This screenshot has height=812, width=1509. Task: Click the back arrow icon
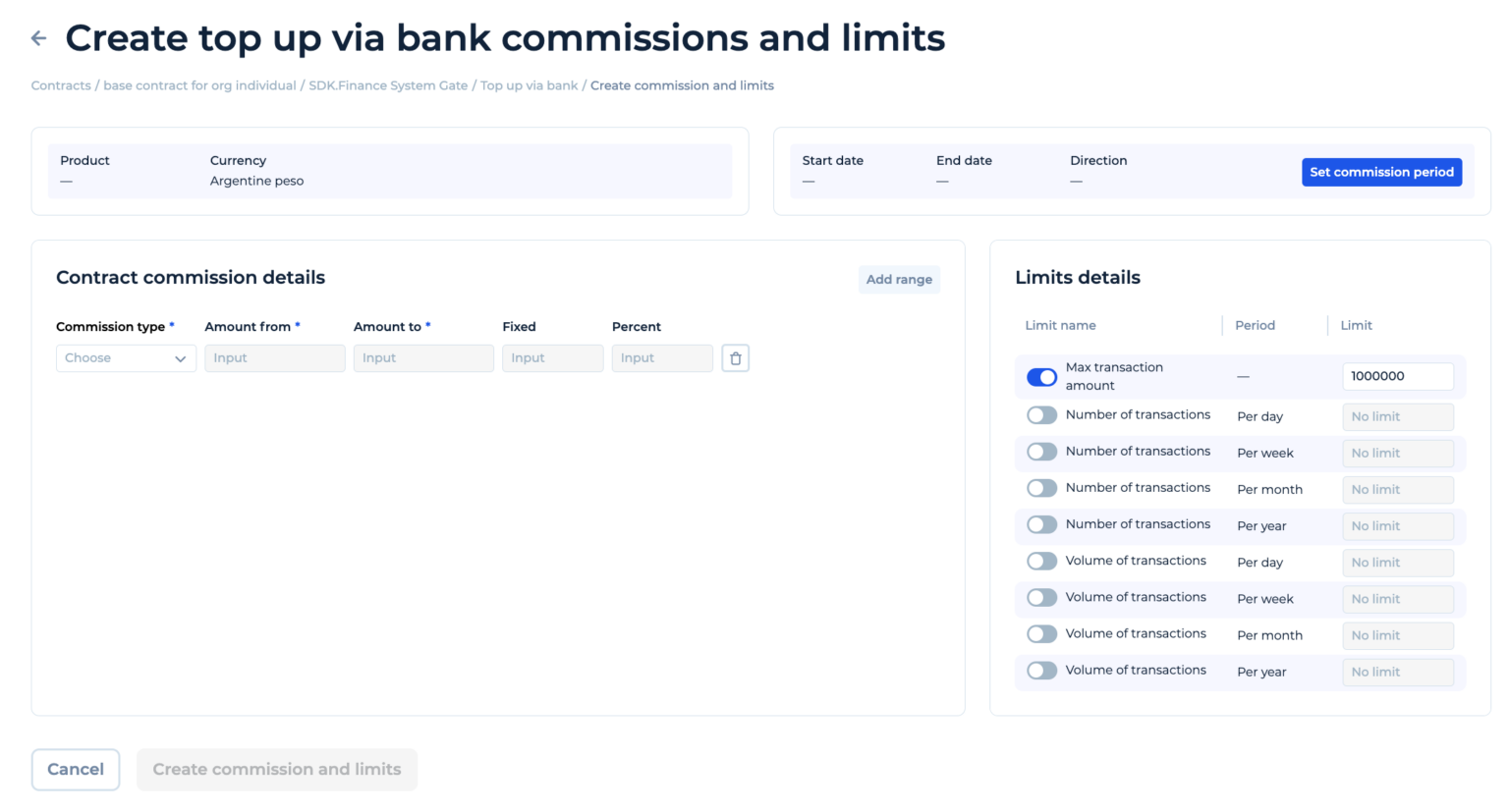[x=37, y=37]
